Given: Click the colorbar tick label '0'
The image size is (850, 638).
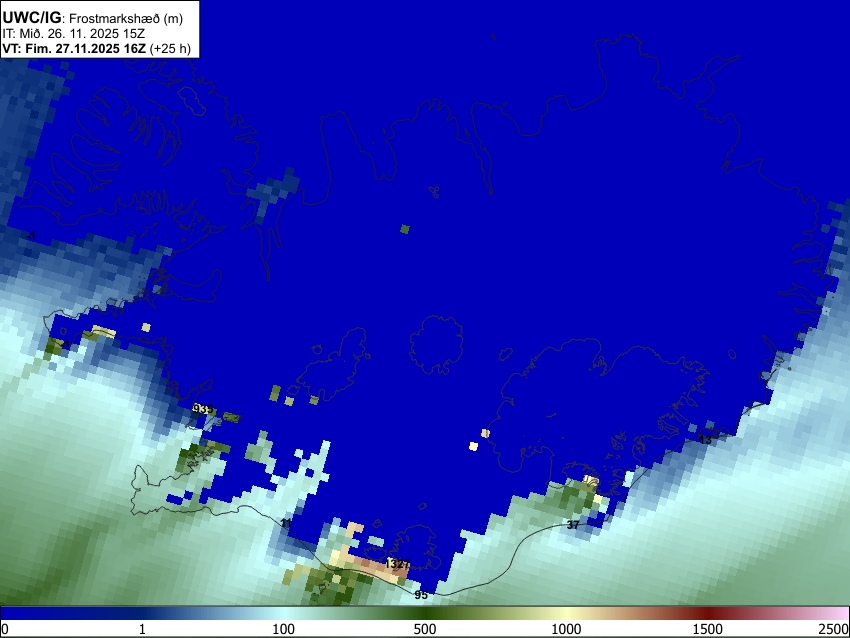Looking at the screenshot, I should point(5,629).
